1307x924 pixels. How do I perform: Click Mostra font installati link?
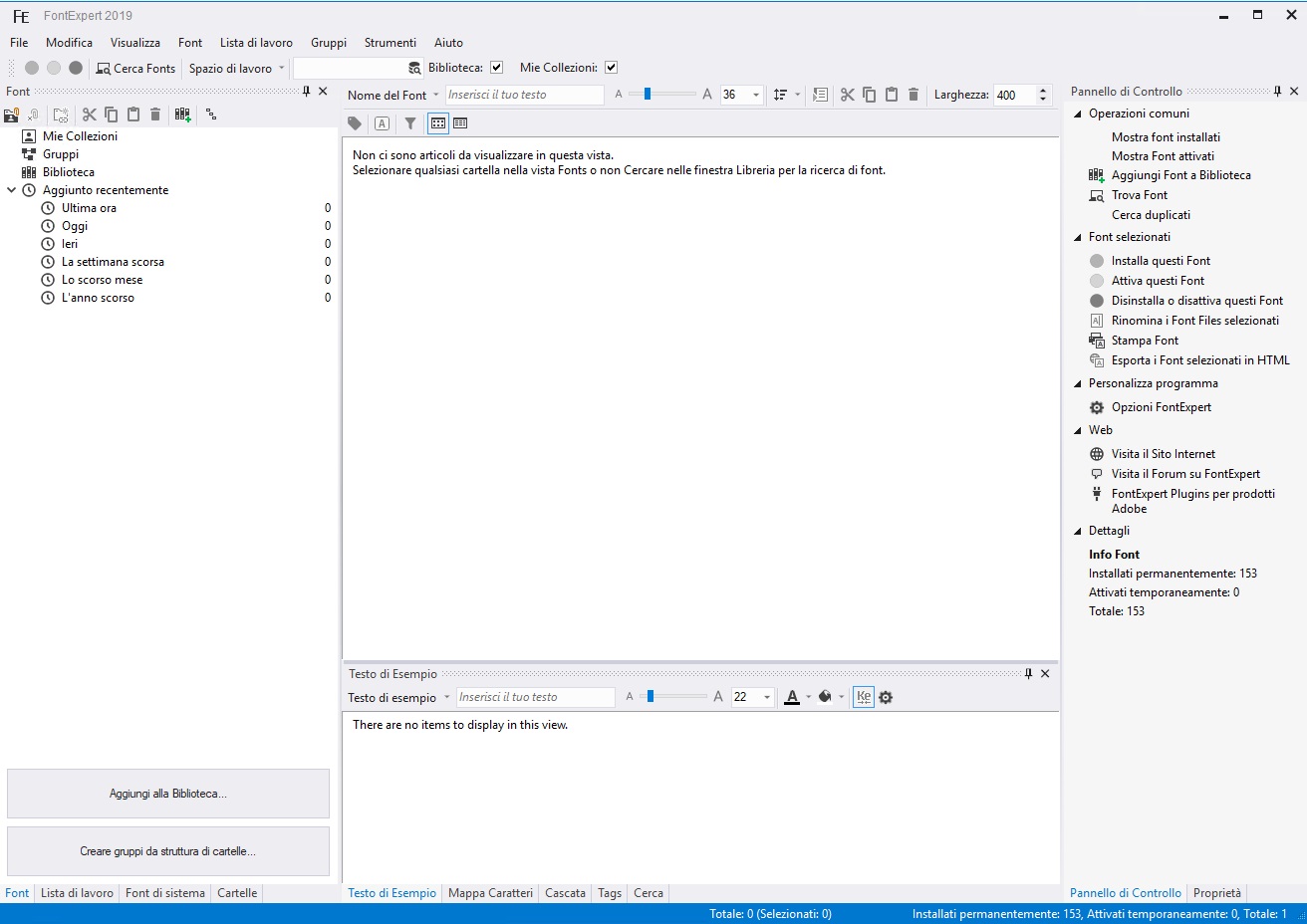pos(1166,137)
